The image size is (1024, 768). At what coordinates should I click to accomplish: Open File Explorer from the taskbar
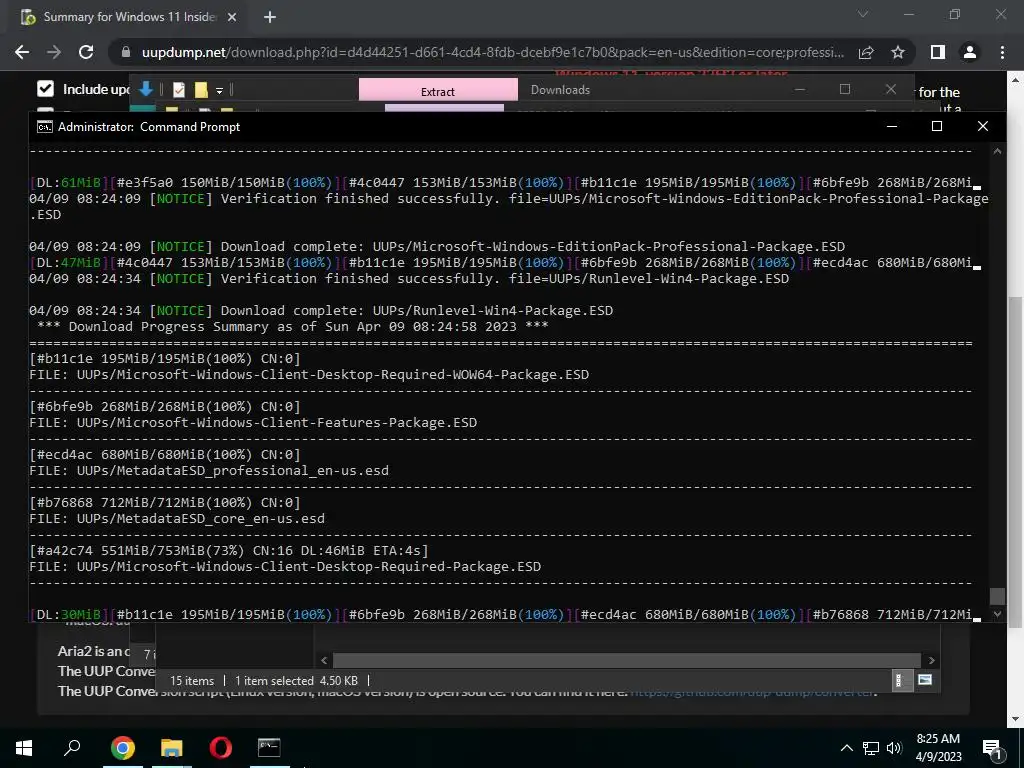coord(172,748)
